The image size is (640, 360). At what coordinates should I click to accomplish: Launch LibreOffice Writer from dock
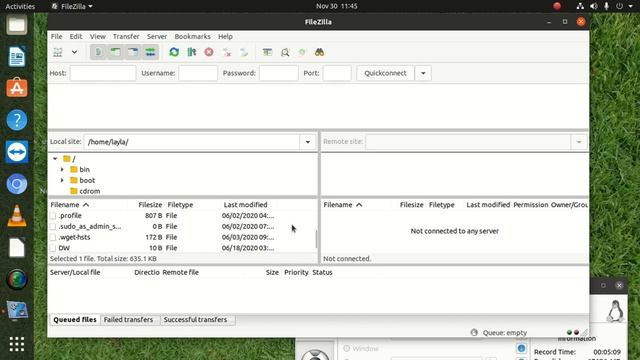pyautogui.click(x=17, y=56)
